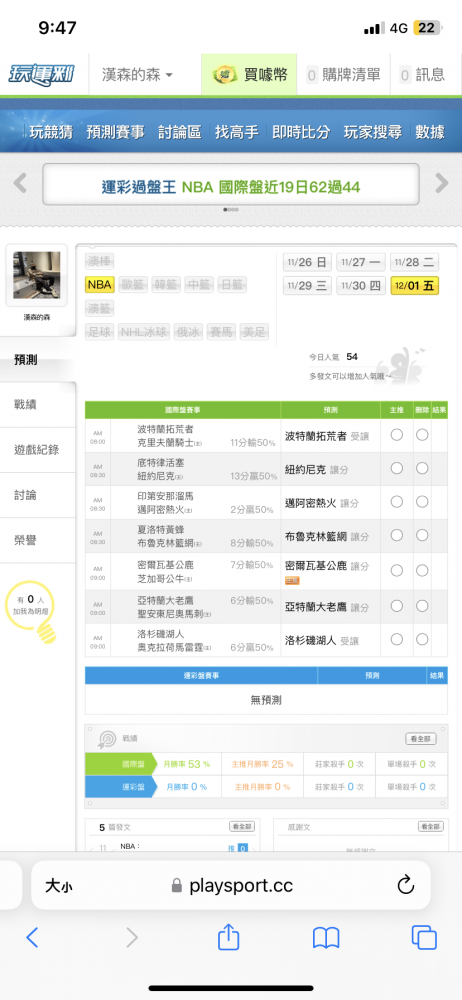
Task: Tap the user profile photo thumbnail
Action: pos(36,275)
